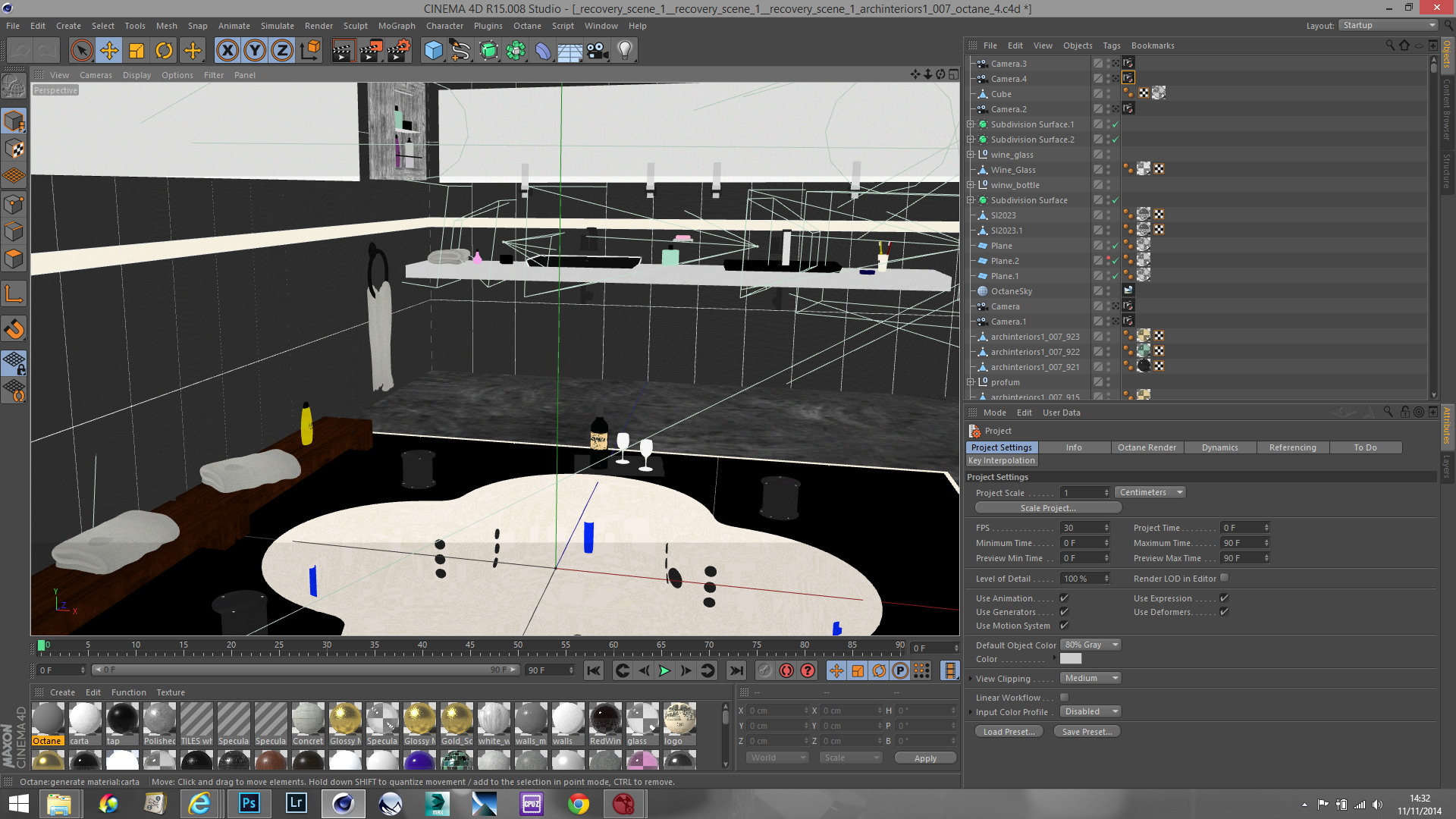
Task: Jump to end of animation
Action: [736, 670]
